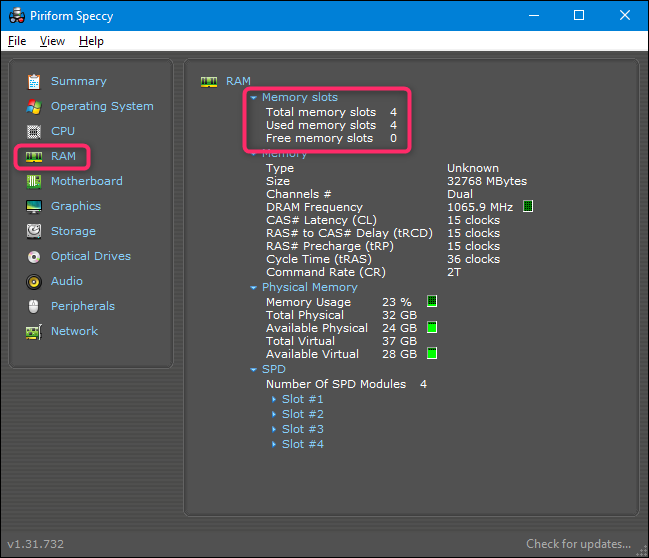Screen dimensions: 649x558
Task: Open the Optical Drives disc icon
Action: [34, 256]
